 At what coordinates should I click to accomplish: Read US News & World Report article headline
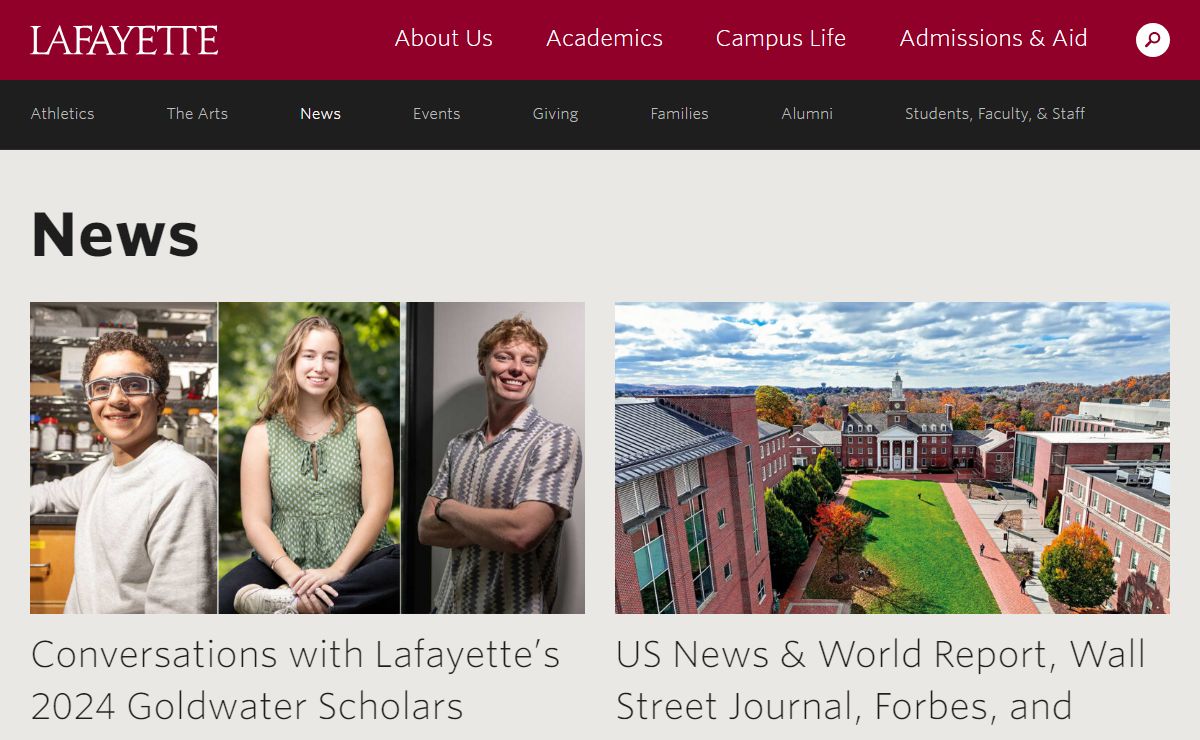(880, 680)
